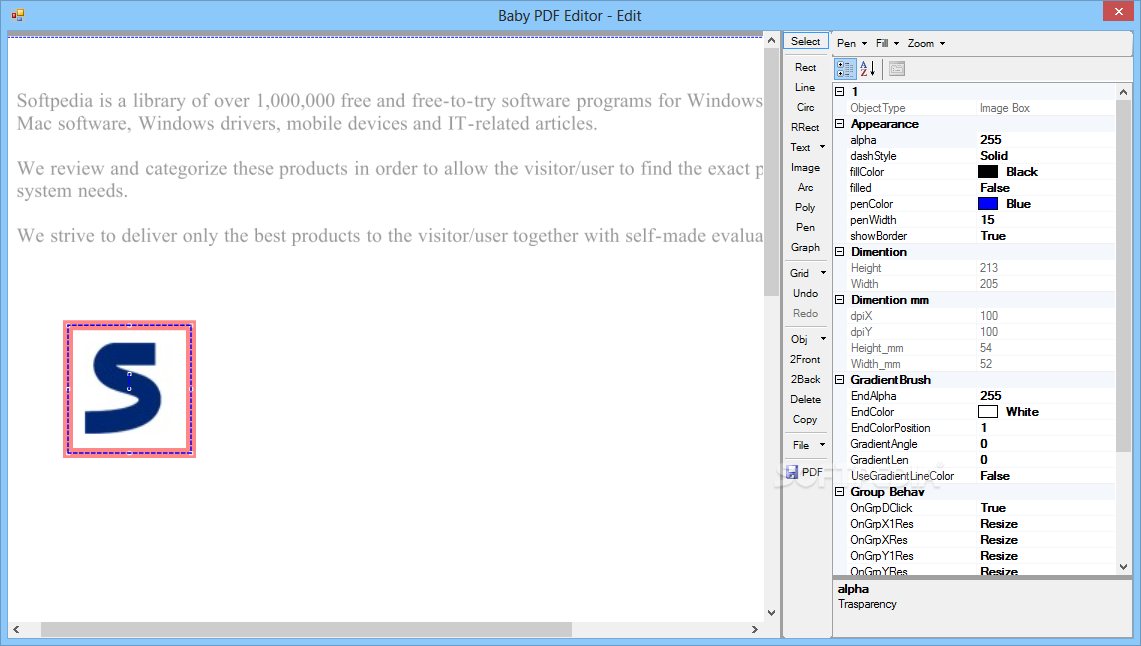Screen dimensions: 1141x646
Task: Save as PDF using the PDF button
Action: point(805,472)
